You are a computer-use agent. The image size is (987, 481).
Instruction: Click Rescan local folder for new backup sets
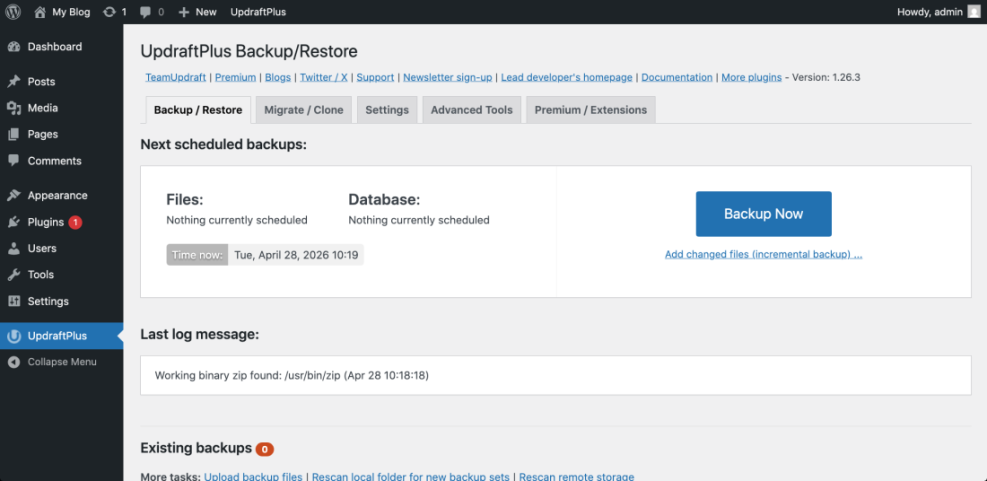click(x=411, y=477)
